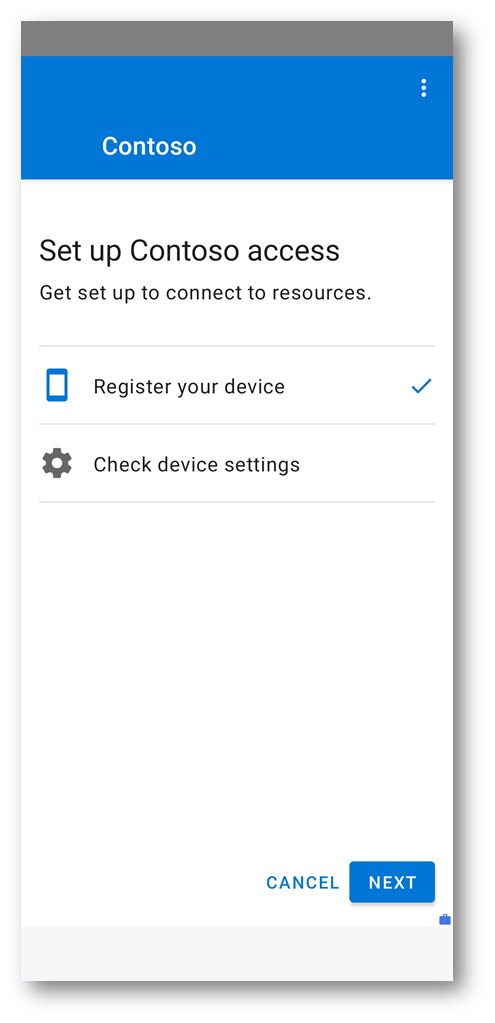Screen dimensions: 495x1023
Task: Click empty space right of Check device settings
Action: point(367,464)
